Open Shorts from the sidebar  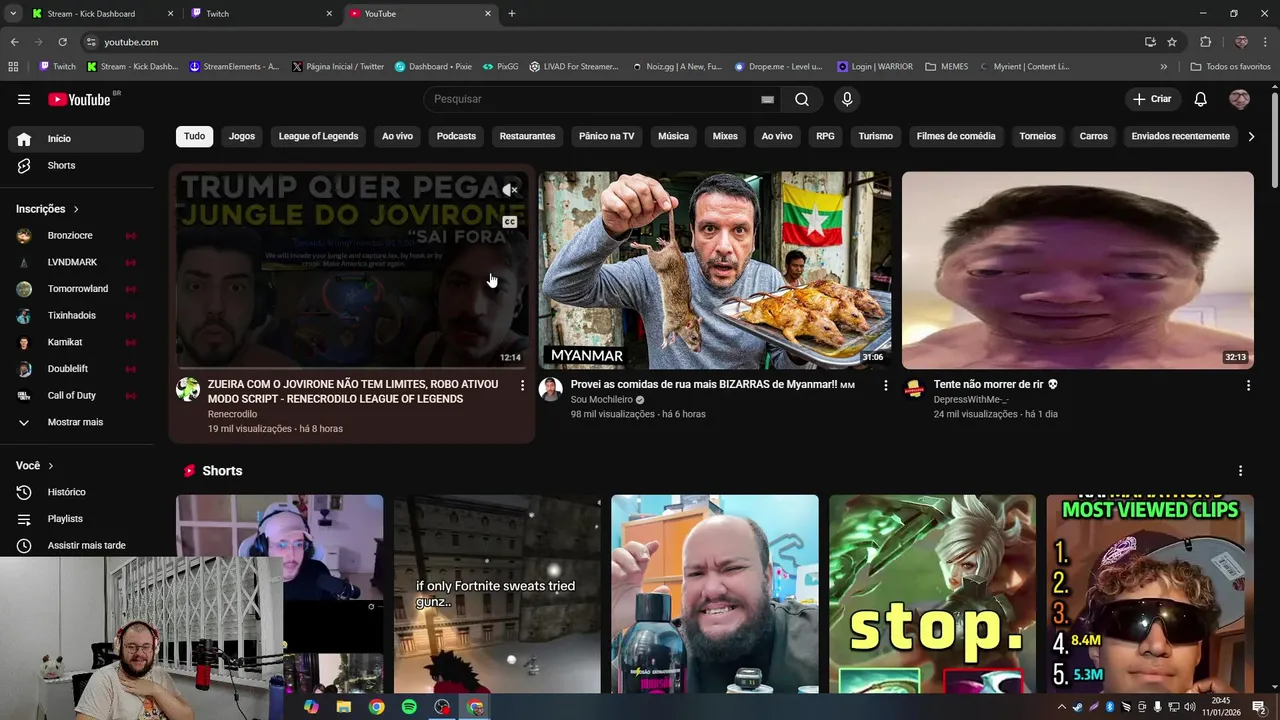click(x=76, y=165)
